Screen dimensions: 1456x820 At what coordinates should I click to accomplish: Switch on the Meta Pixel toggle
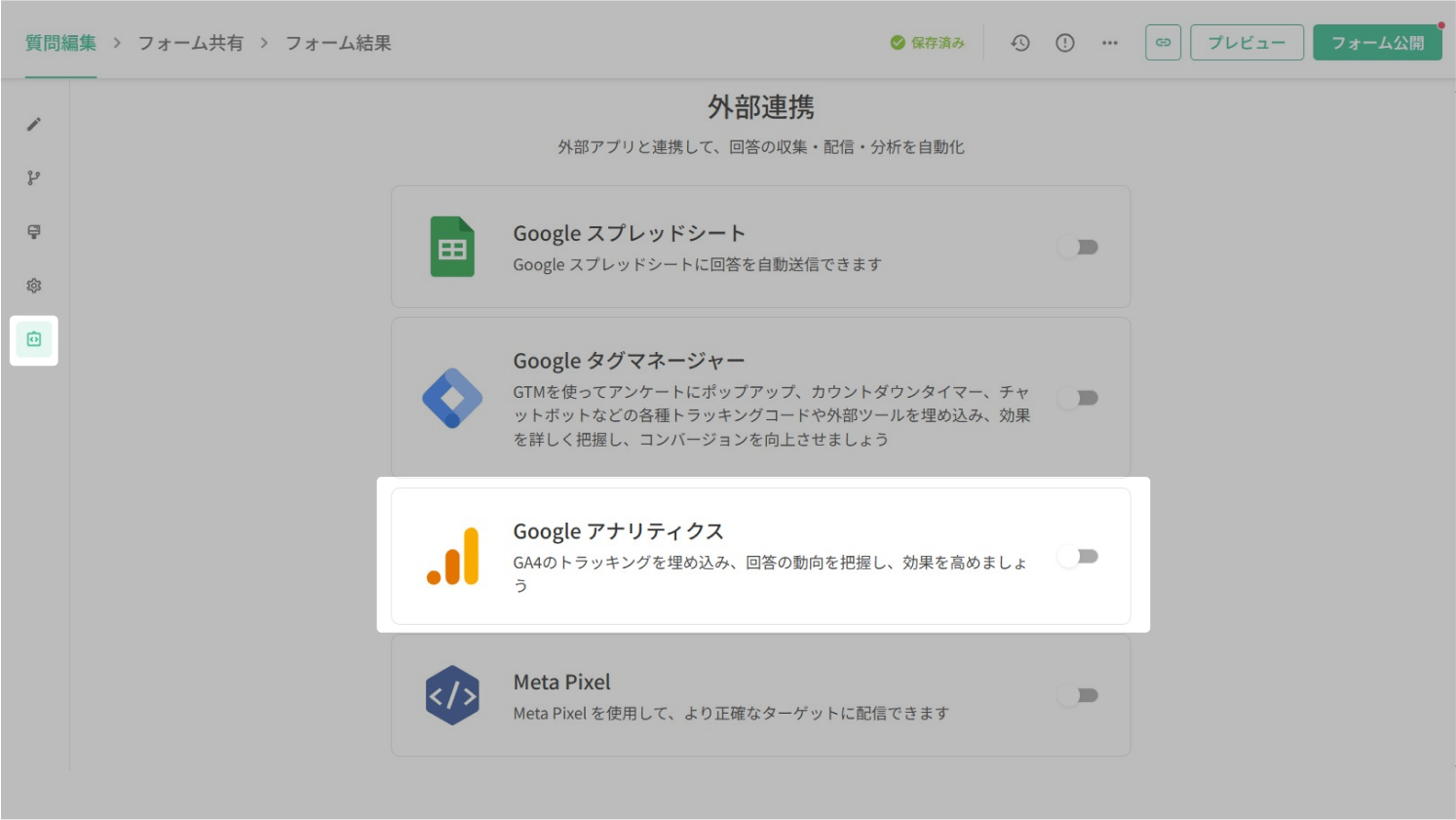click(1079, 695)
